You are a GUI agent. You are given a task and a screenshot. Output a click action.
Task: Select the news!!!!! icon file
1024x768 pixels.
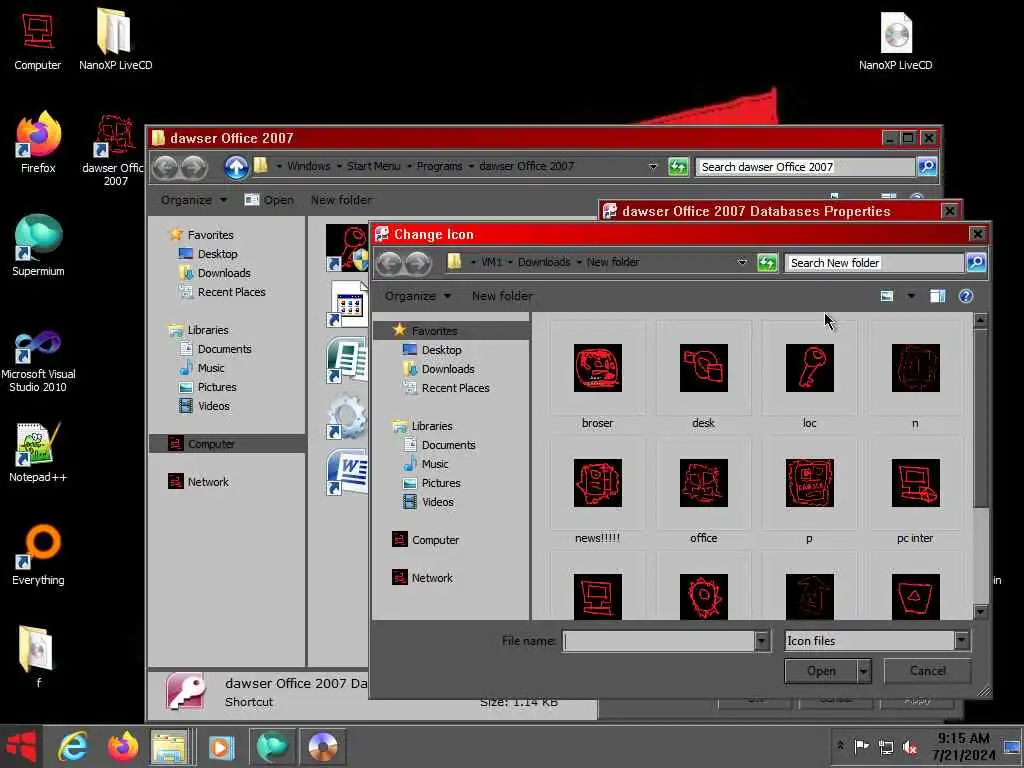[x=598, y=483]
